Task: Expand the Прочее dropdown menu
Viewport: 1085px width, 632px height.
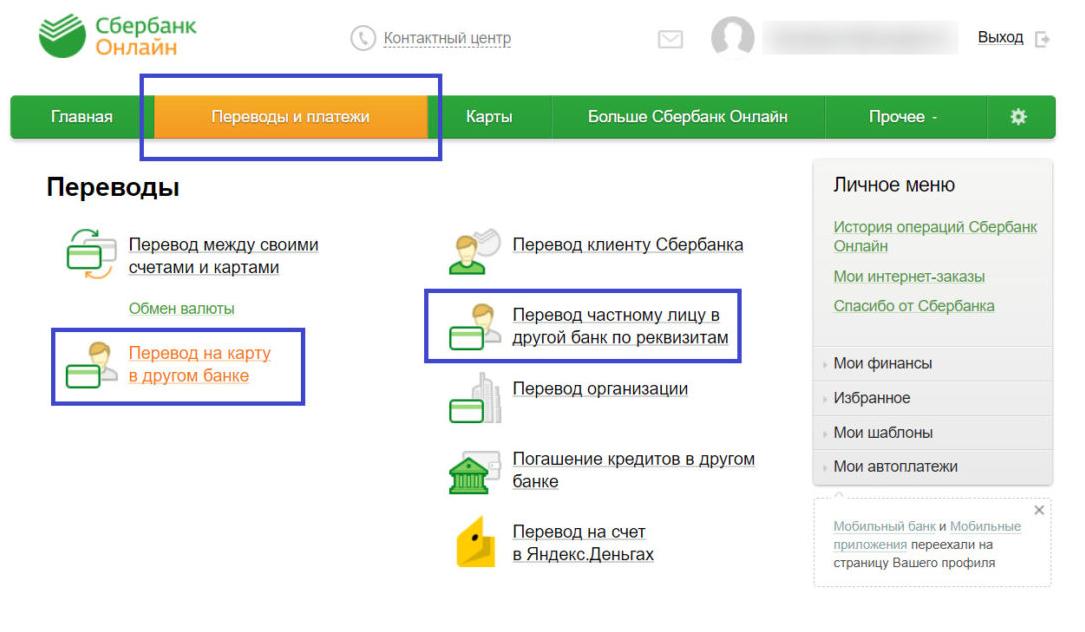Action: coord(904,116)
